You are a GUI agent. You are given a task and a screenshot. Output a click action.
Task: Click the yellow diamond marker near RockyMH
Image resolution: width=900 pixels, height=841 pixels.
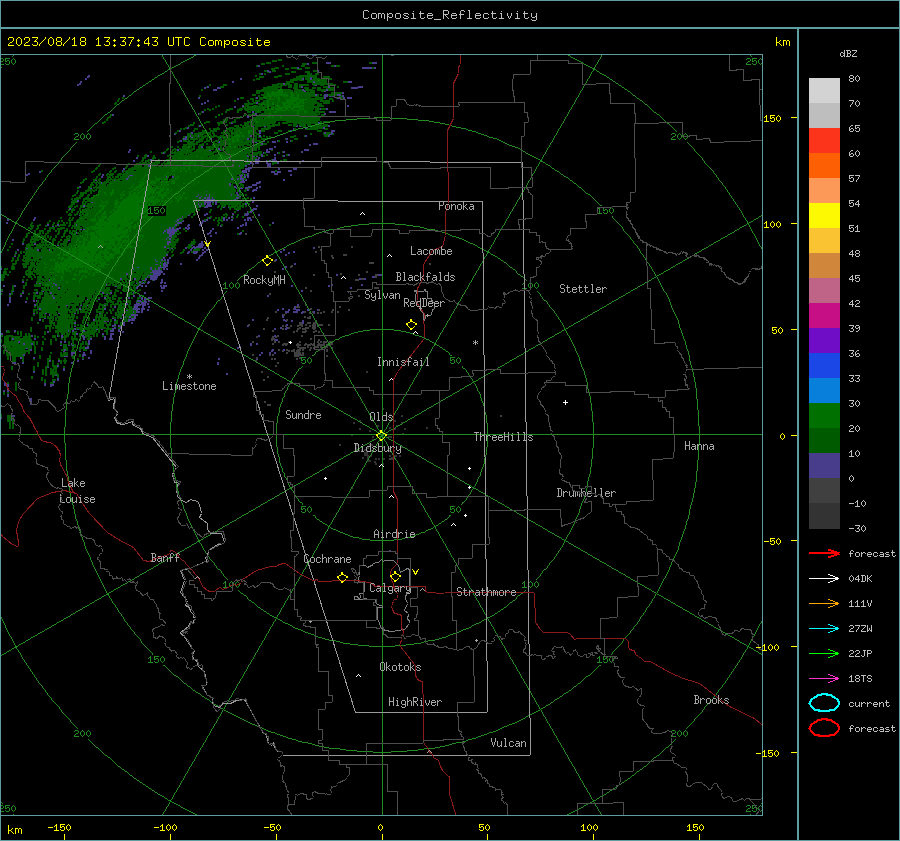point(267,261)
